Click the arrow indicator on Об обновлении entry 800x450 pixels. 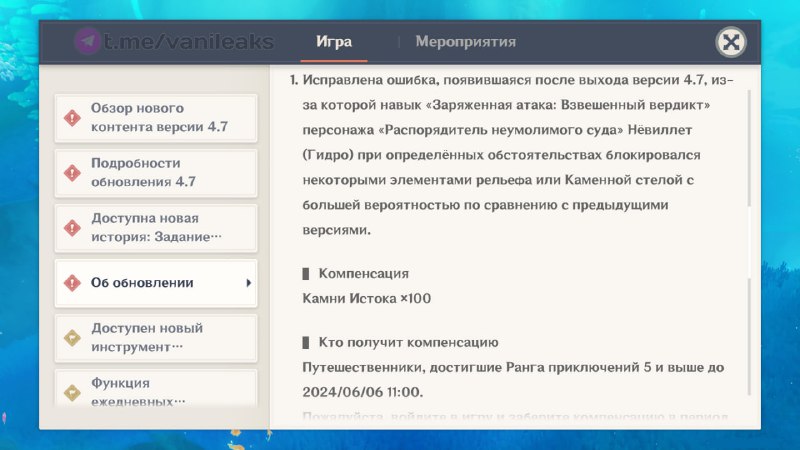tap(248, 283)
